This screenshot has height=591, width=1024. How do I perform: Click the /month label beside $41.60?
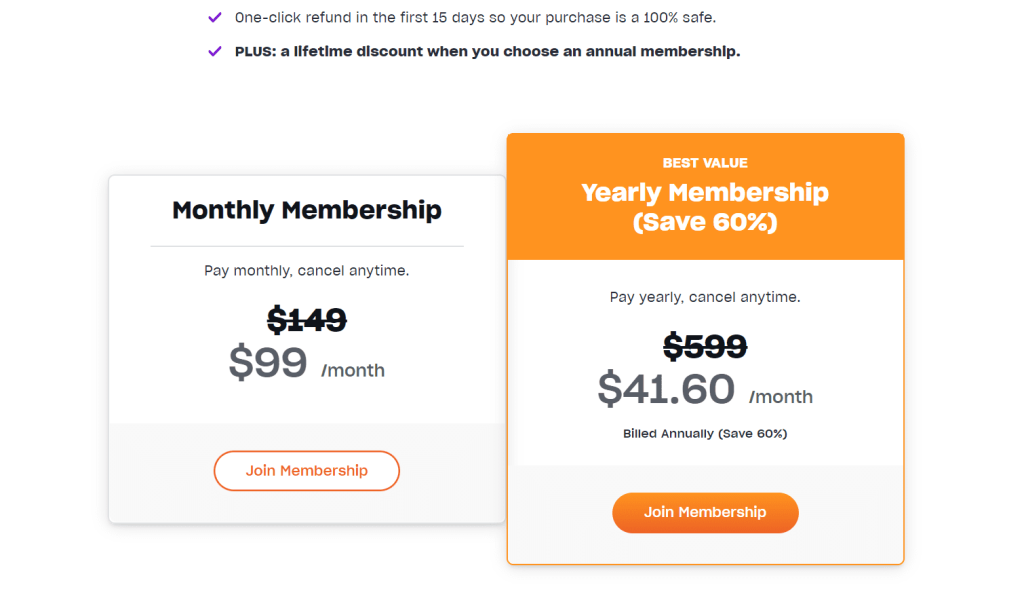coord(781,397)
